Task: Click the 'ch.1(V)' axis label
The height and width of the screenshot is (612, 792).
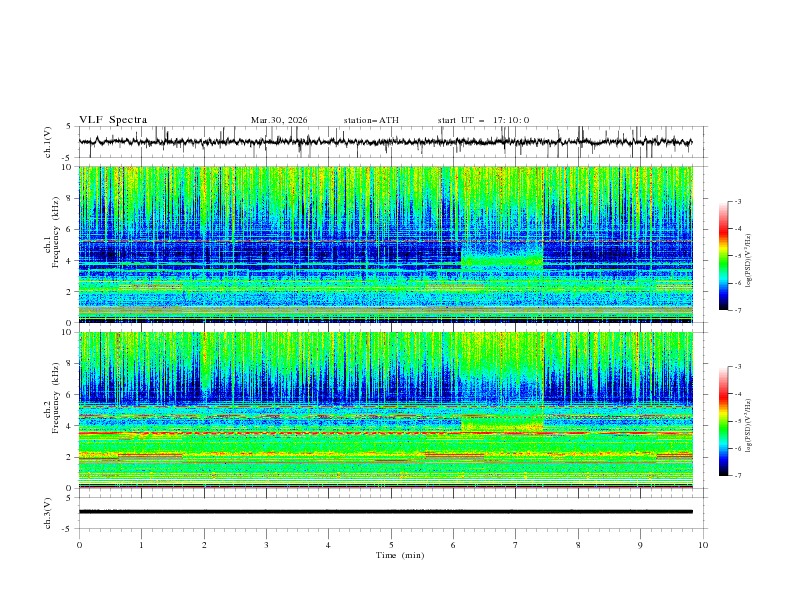Action: [x=48, y=142]
